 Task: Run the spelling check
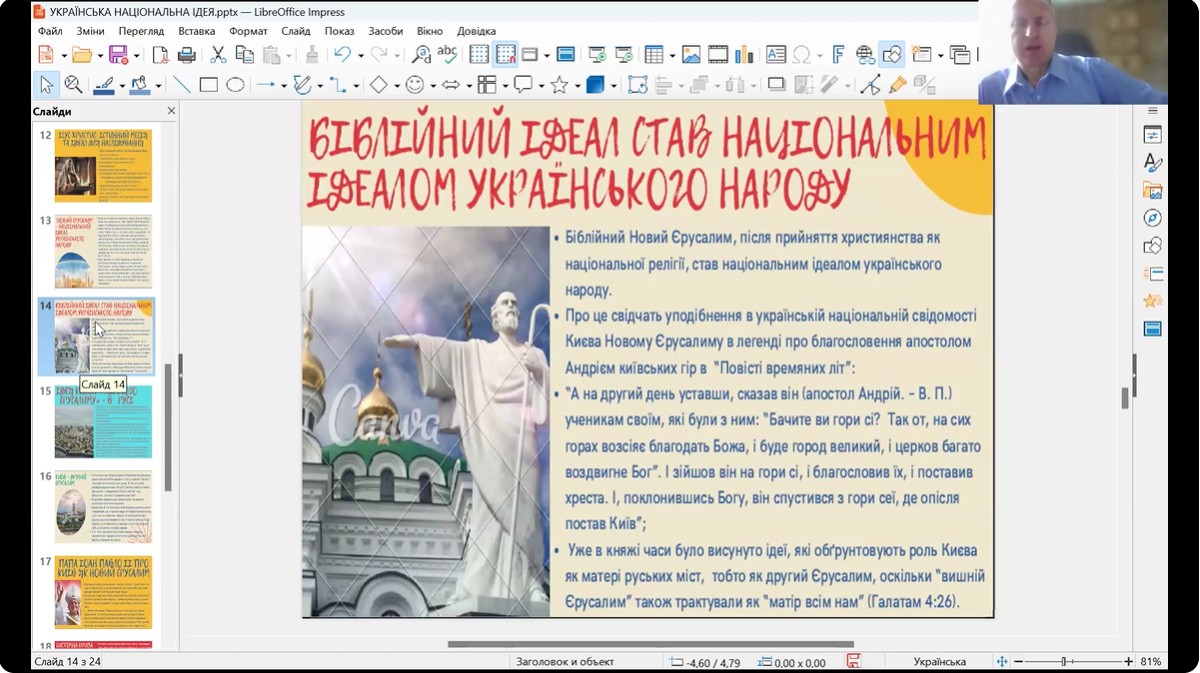click(x=447, y=55)
